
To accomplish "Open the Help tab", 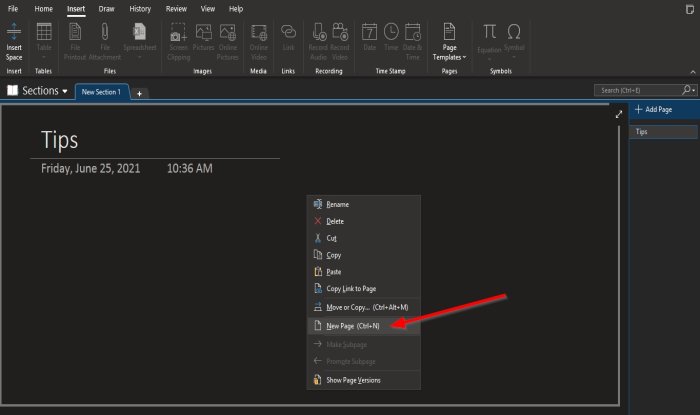I will pyautogui.click(x=236, y=8).
